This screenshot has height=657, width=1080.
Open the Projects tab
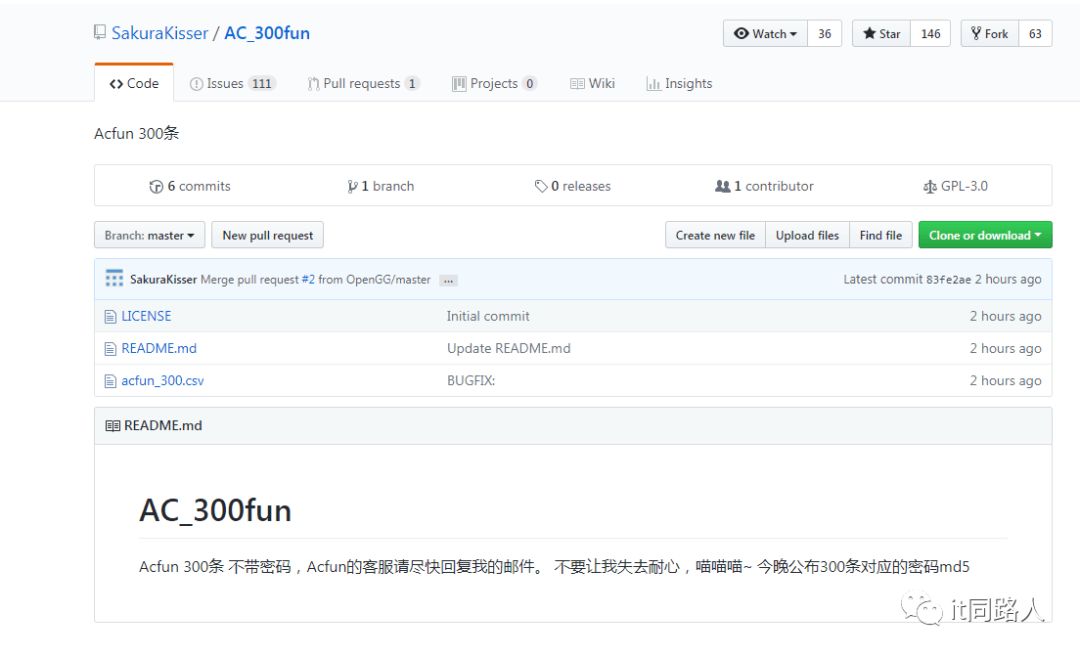[x=494, y=83]
